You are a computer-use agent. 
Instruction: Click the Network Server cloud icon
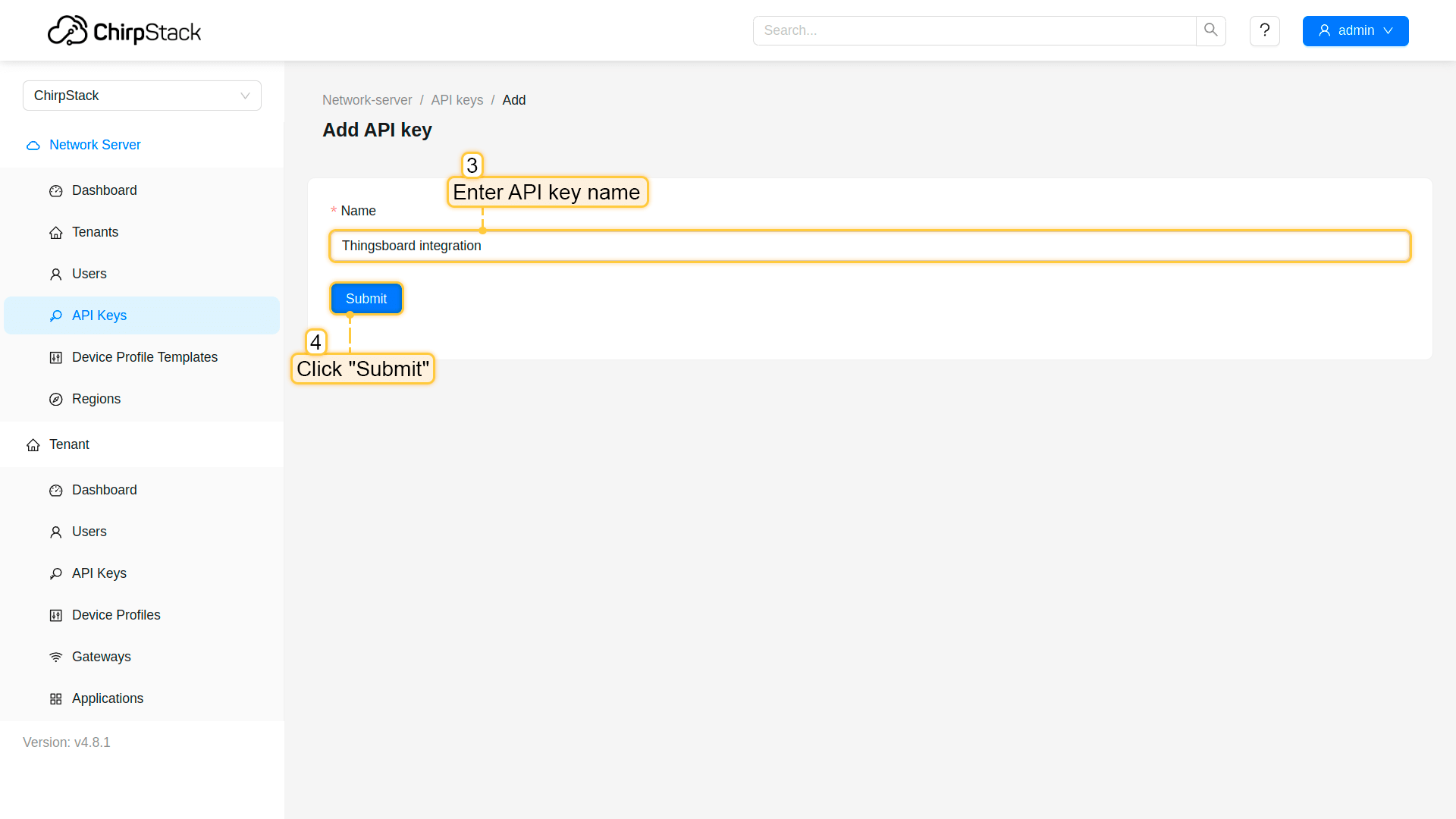click(x=33, y=146)
